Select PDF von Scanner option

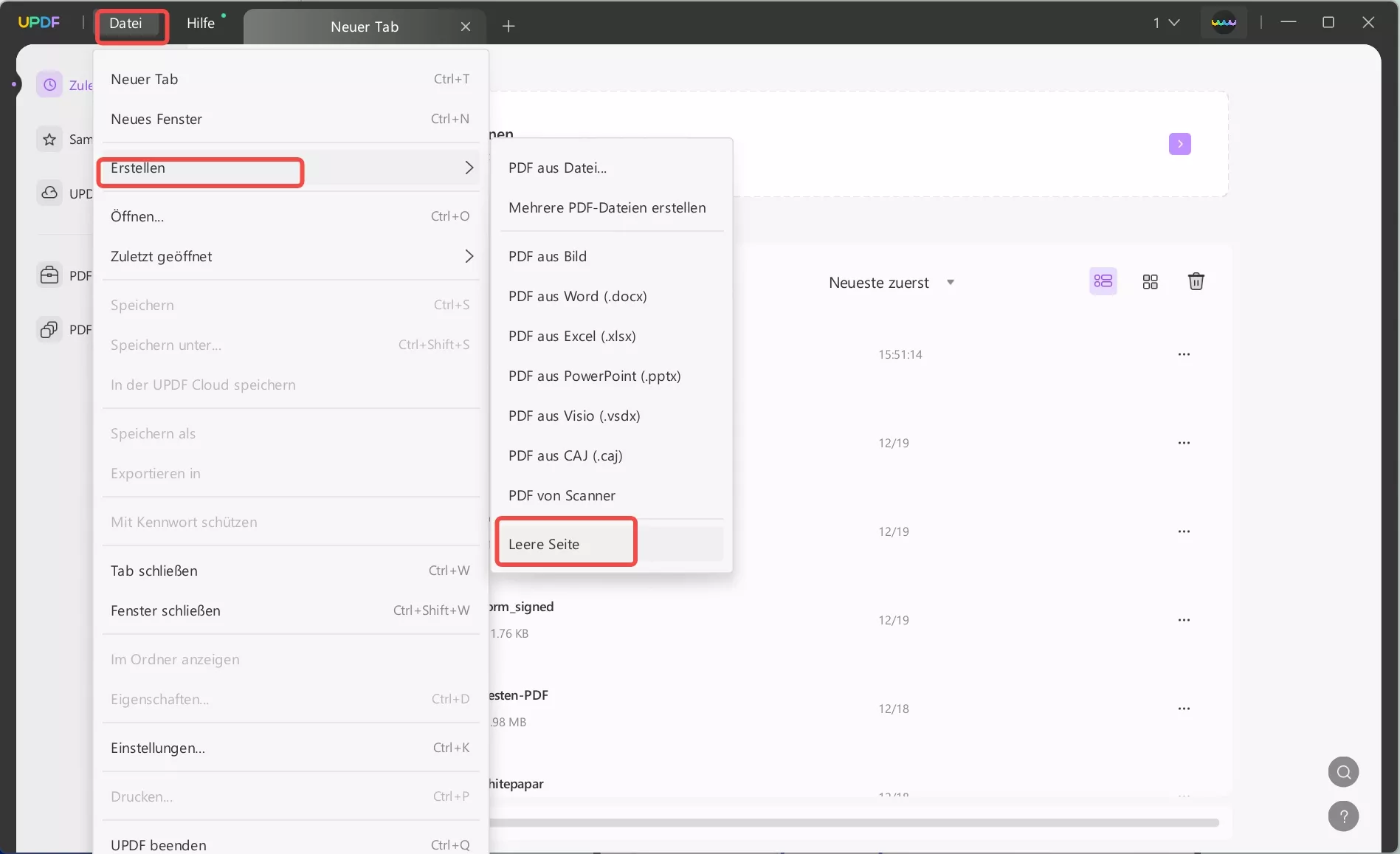click(x=611, y=495)
